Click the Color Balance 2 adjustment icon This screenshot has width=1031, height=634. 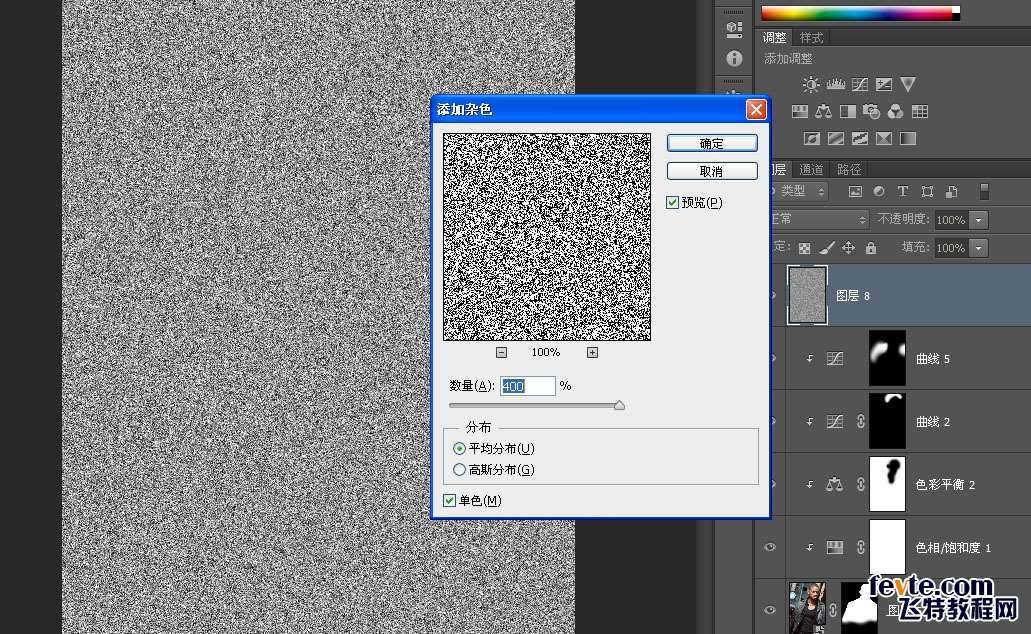(834, 485)
